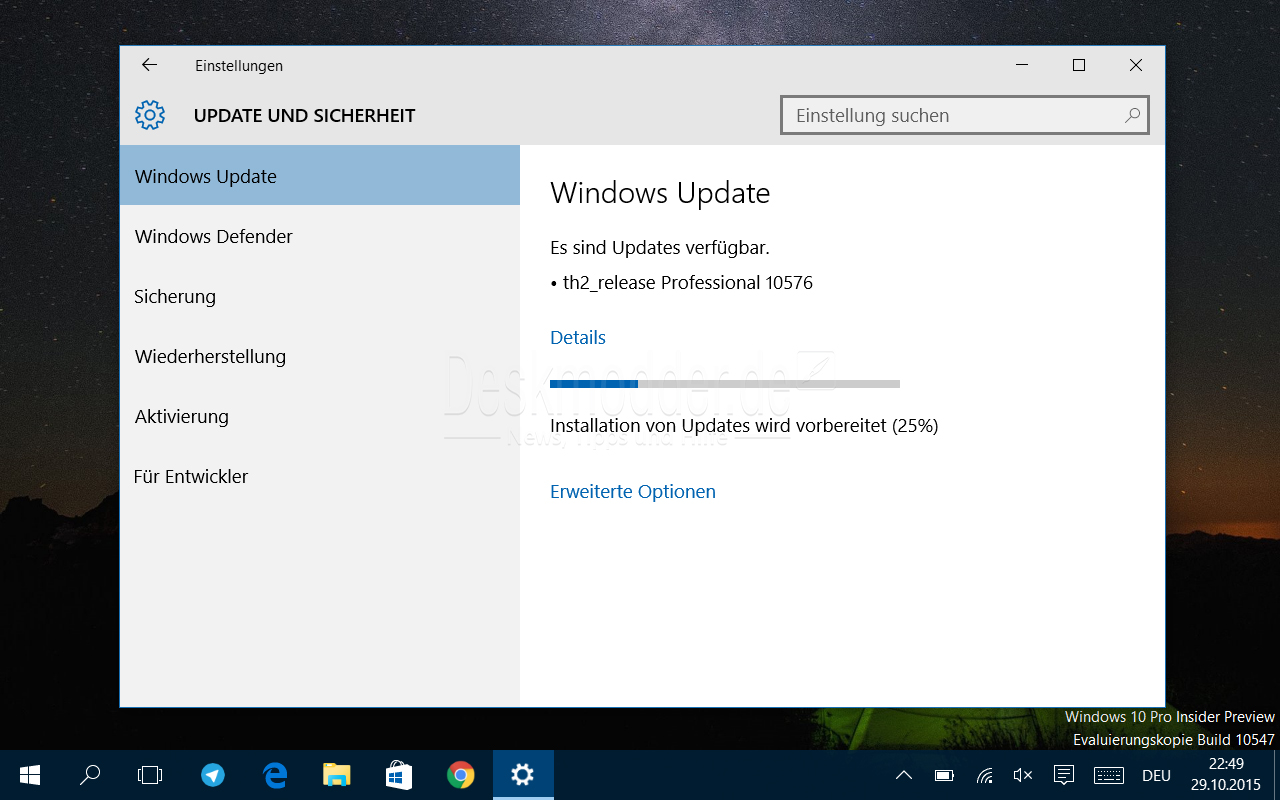Open Erweiterte Optionen link
The image size is (1280, 800).
pos(633,492)
